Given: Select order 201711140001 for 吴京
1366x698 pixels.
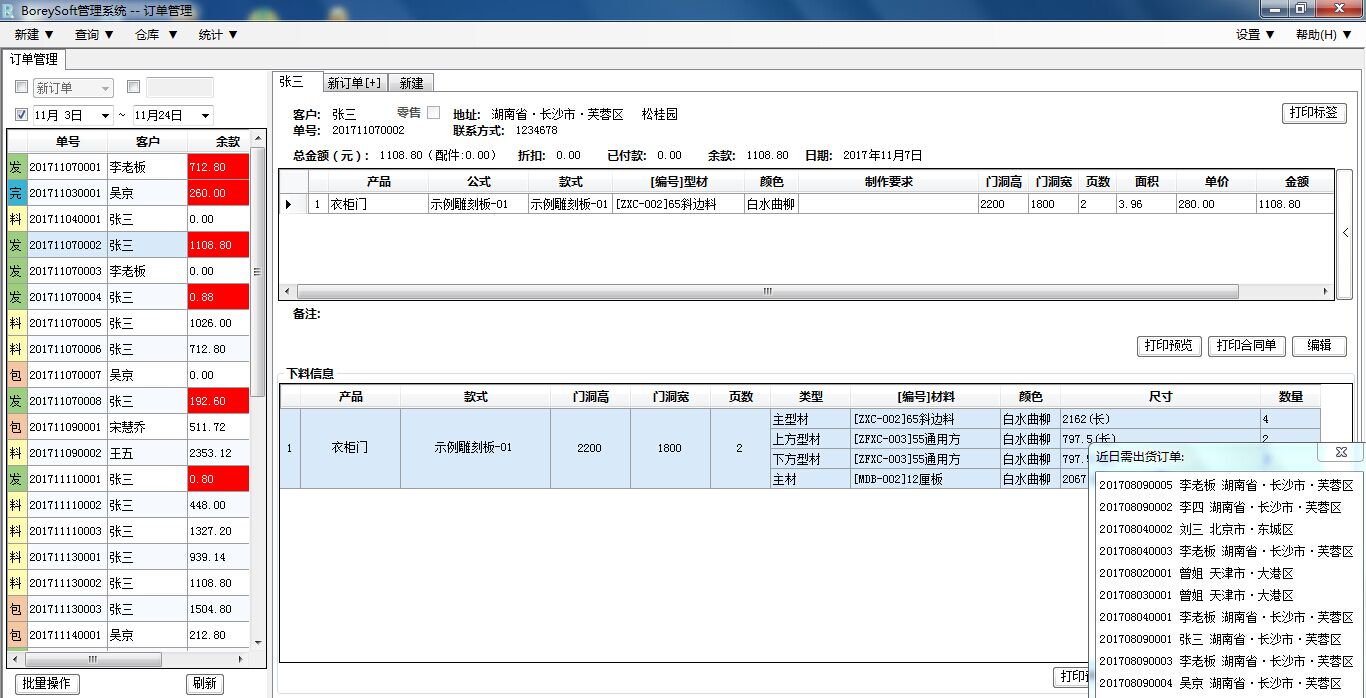Looking at the screenshot, I should [x=127, y=635].
